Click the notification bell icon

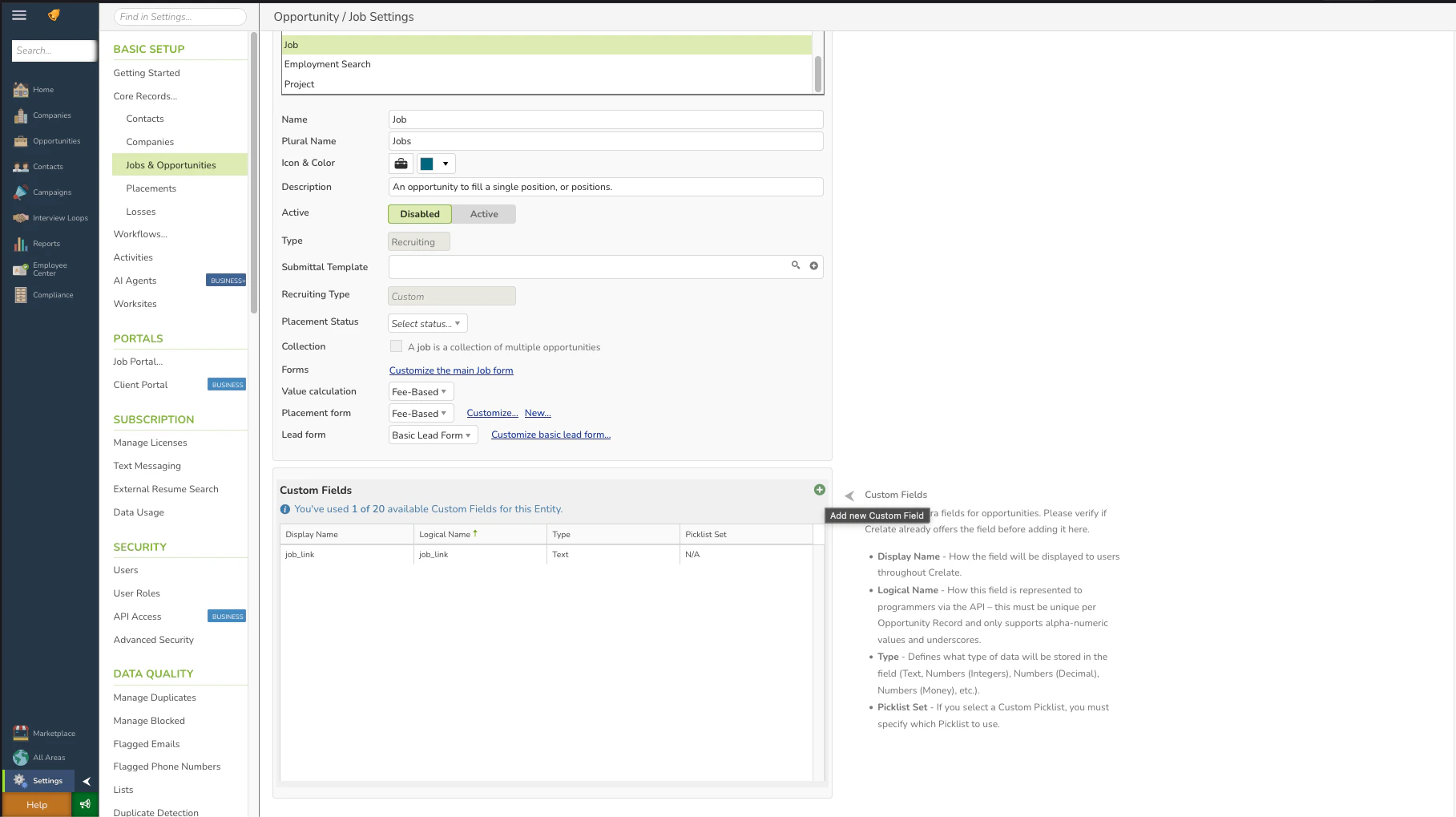54,14
